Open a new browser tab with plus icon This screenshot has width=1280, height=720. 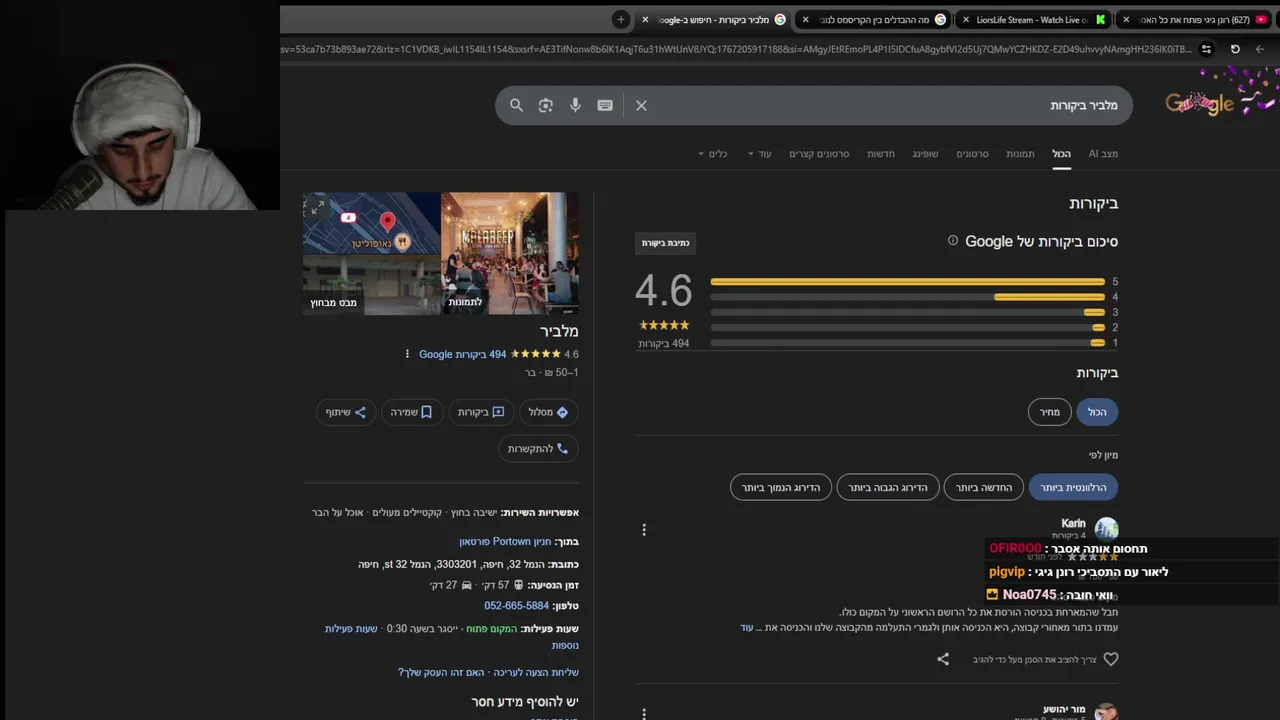pyautogui.click(x=620, y=19)
